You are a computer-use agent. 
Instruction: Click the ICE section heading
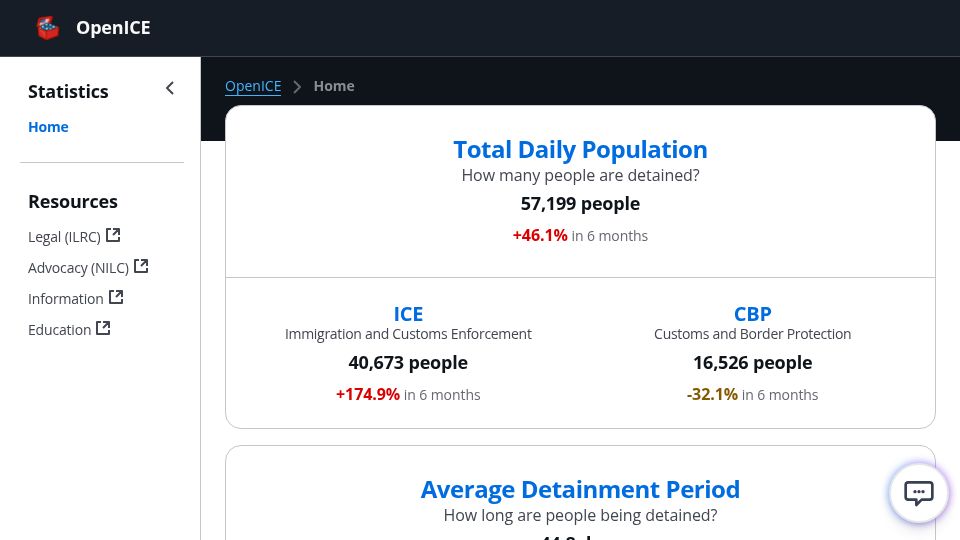click(x=408, y=314)
